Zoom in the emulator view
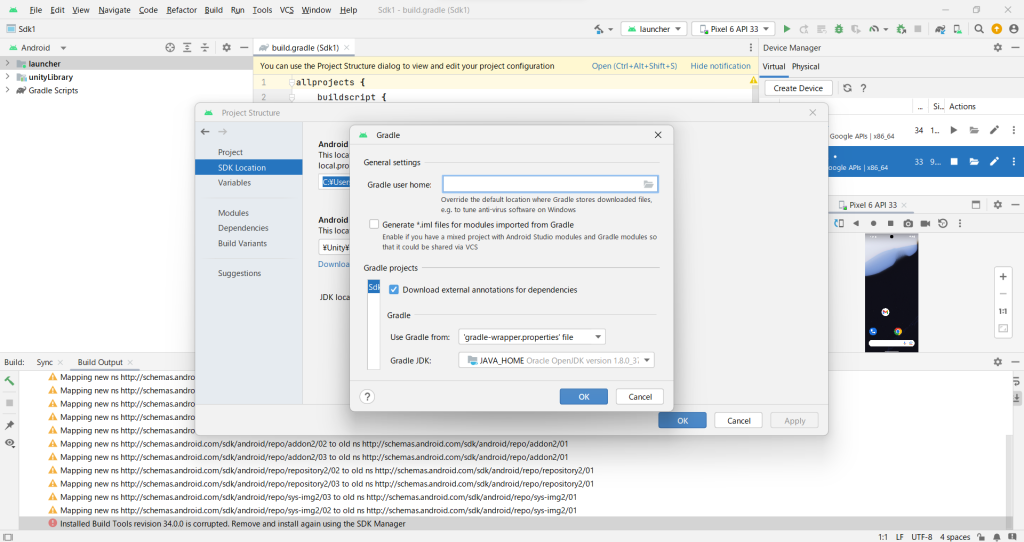1024x542 pixels. pyautogui.click(x=1003, y=277)
